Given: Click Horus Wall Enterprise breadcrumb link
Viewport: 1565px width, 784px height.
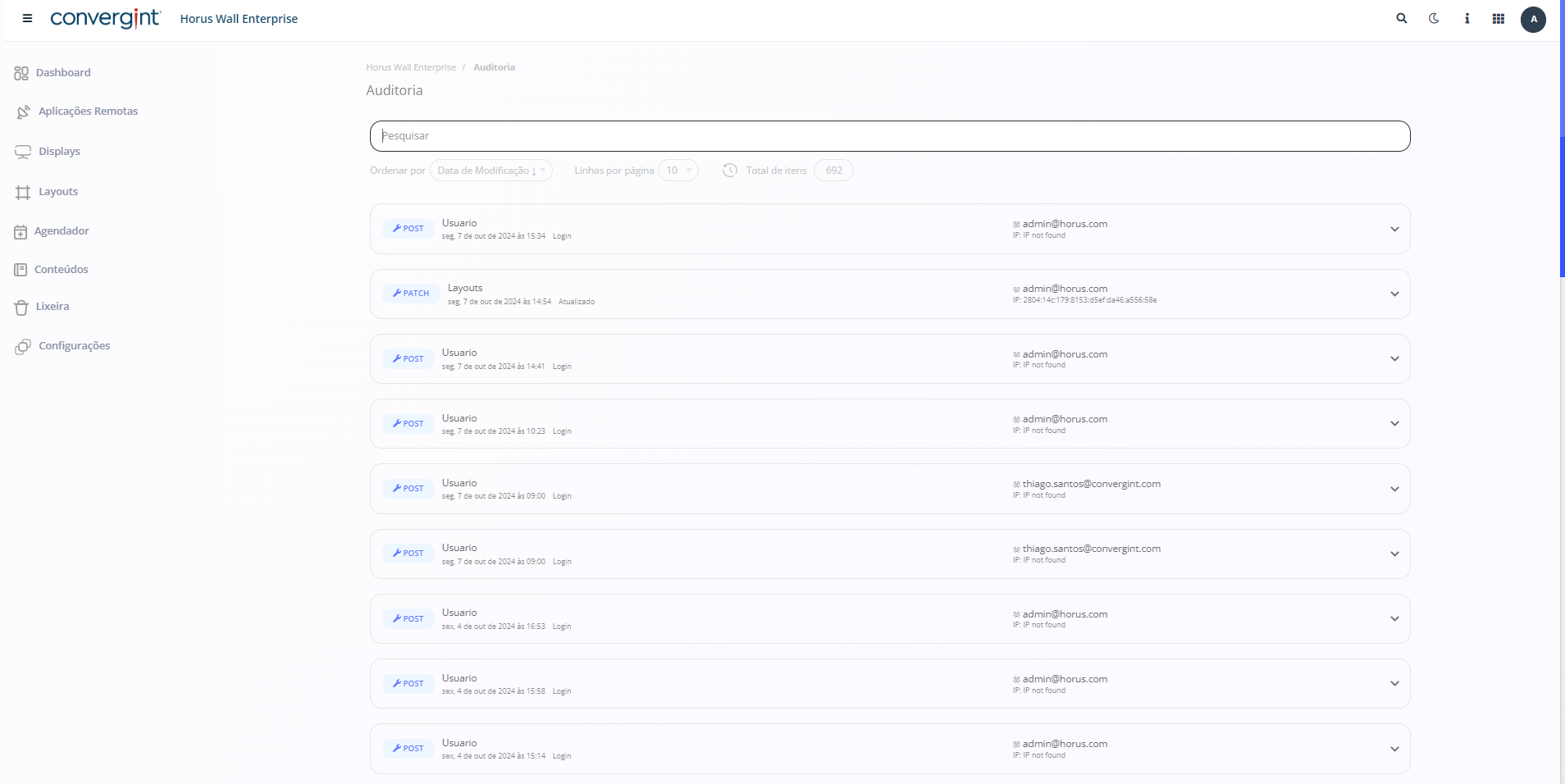Looking at the screenshot, I should tap(411, 67).
